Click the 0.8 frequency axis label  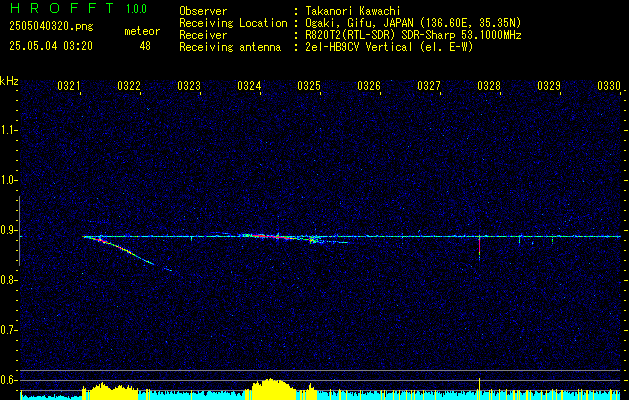8,280
